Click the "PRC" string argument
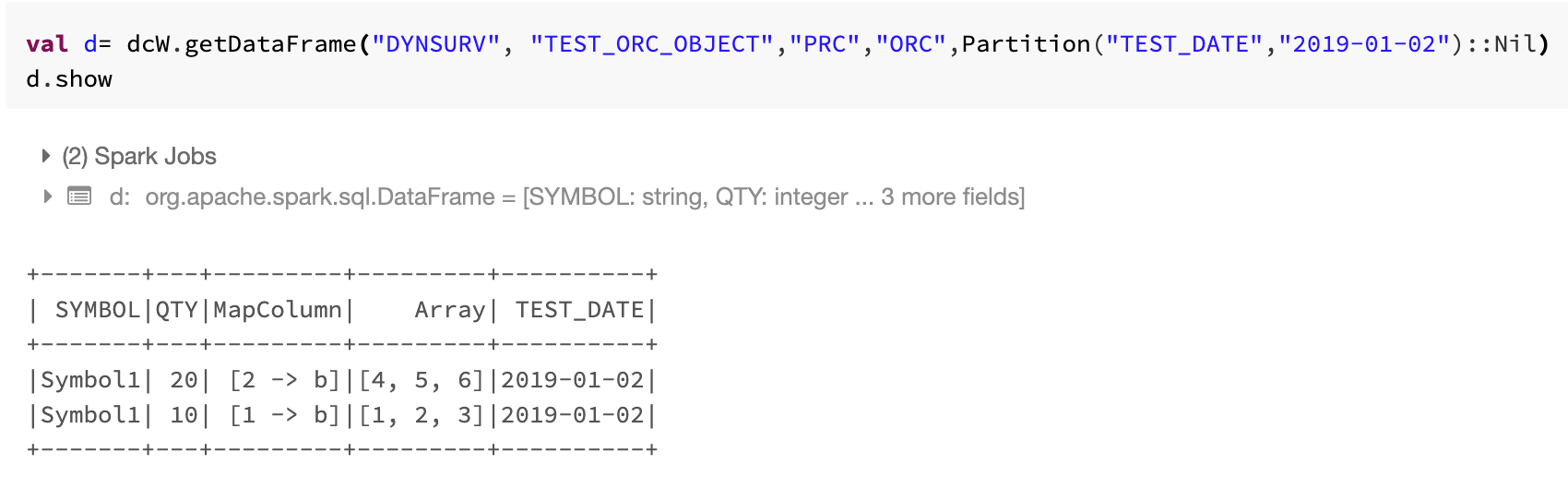The image size is (1568, 500). pos(825,44)
